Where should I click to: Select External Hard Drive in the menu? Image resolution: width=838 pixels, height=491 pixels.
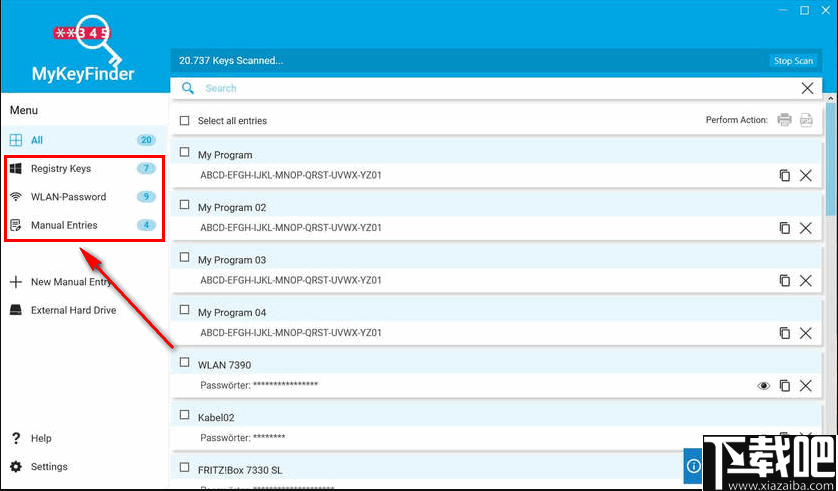click(x=73, y=310)
